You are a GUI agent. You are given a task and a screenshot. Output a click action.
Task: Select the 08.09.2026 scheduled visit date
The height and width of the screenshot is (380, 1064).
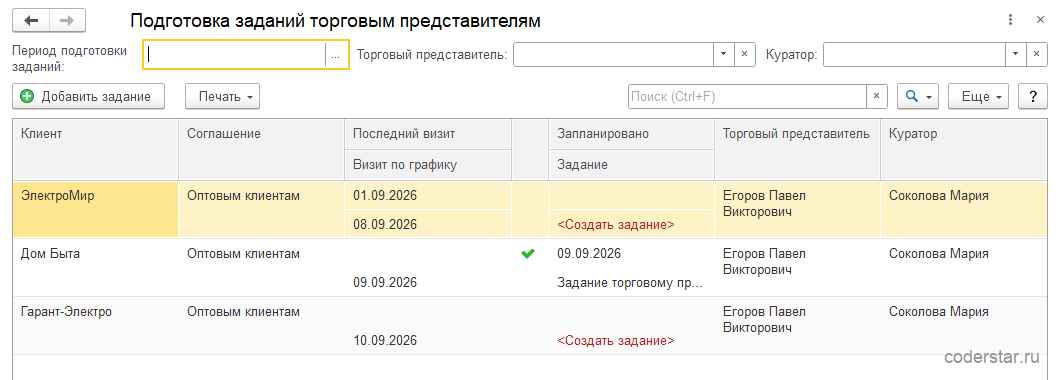tap(385, 225)
